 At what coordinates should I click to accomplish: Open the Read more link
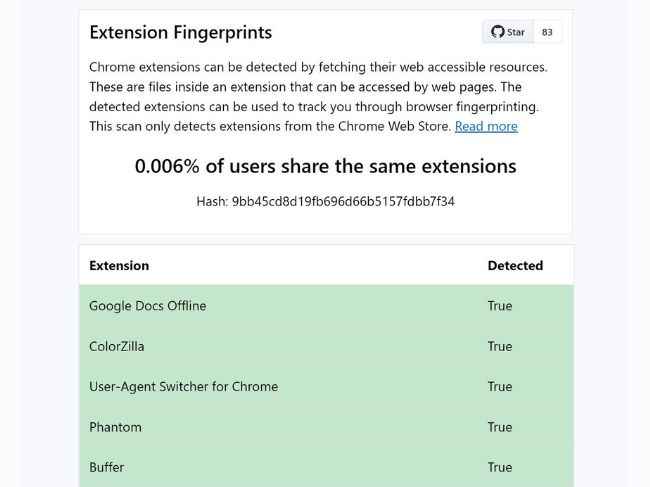click(x=486, y=126)
